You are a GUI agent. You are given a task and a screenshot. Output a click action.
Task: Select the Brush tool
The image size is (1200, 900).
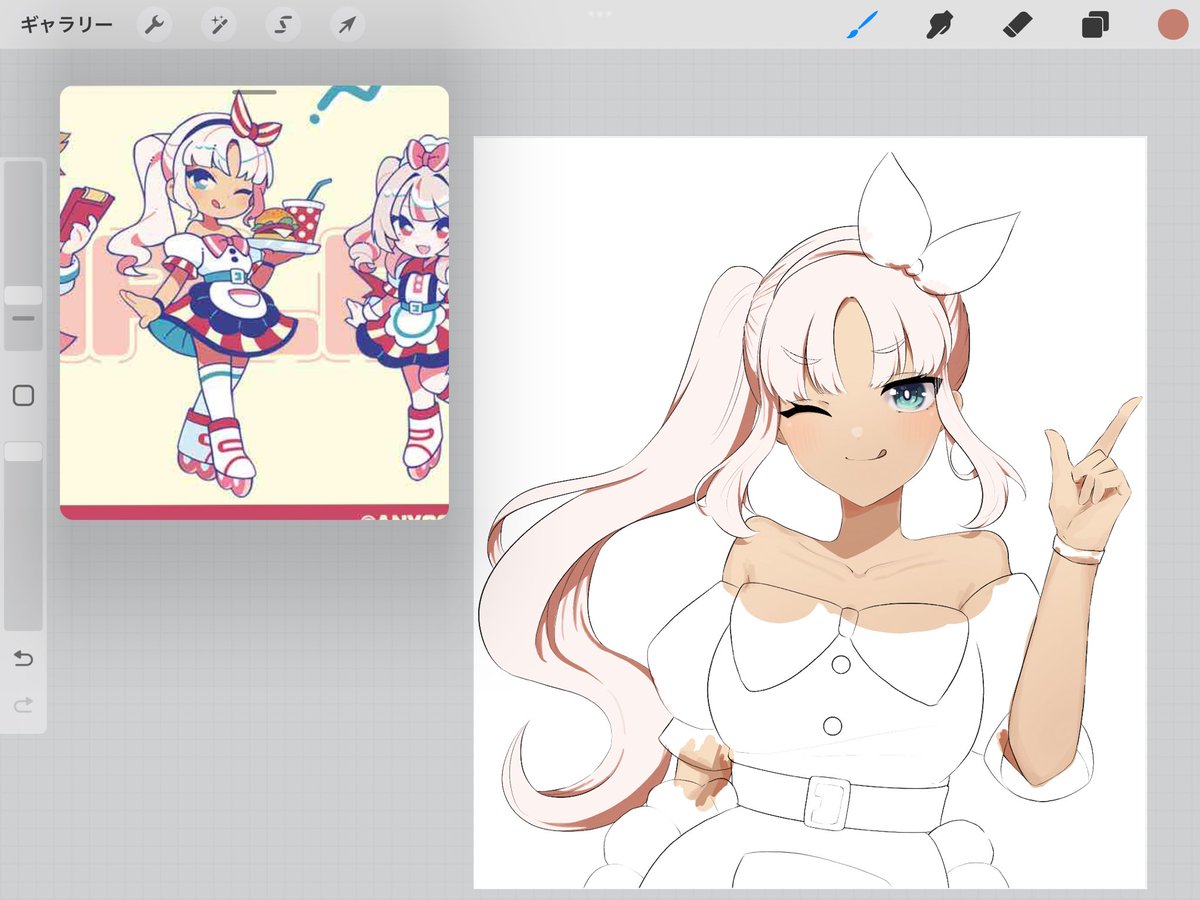point(861,25)
